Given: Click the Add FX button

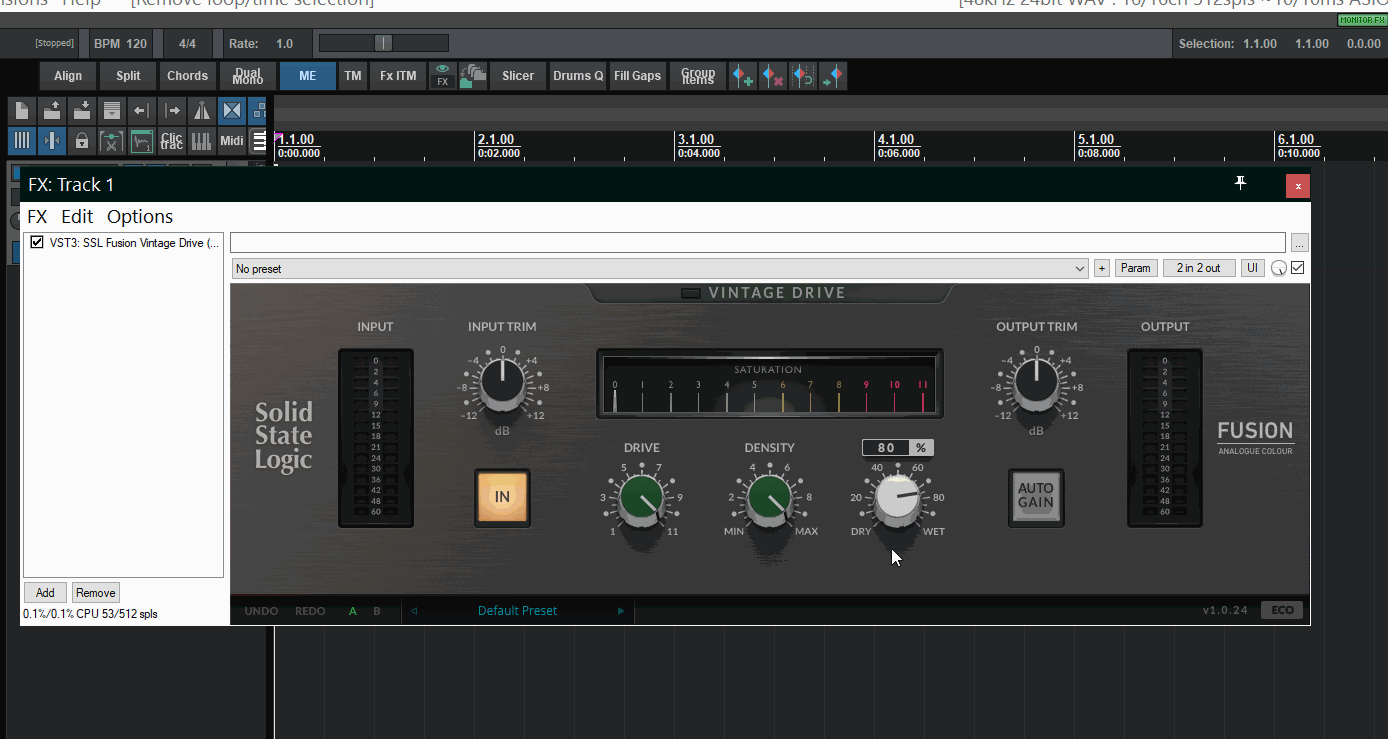Looking at the screenshot, I should 45,593.
